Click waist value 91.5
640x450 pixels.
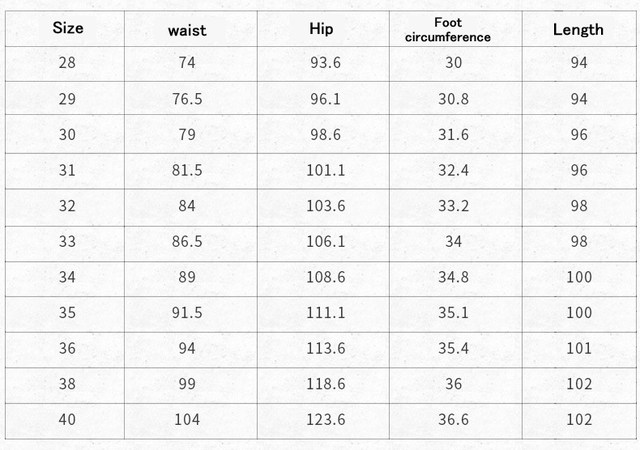187,312
